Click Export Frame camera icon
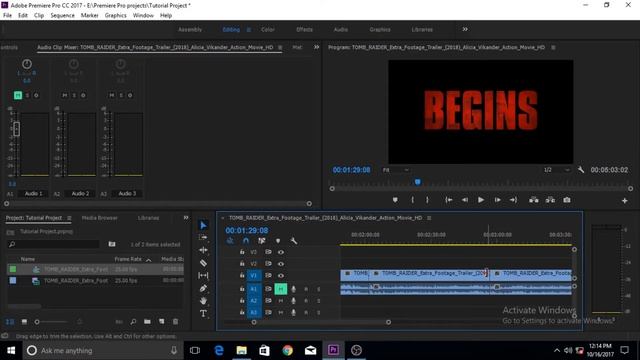640x360 pixels. coord(567,200)
